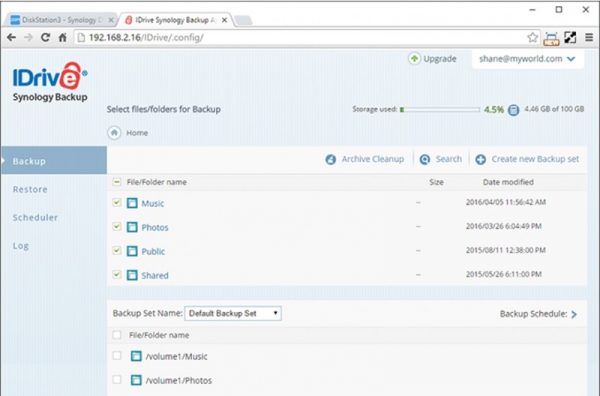The image size is (600, 396).
Task: Uncheck the Music folder checkbox
Action: tap(117, 202)
